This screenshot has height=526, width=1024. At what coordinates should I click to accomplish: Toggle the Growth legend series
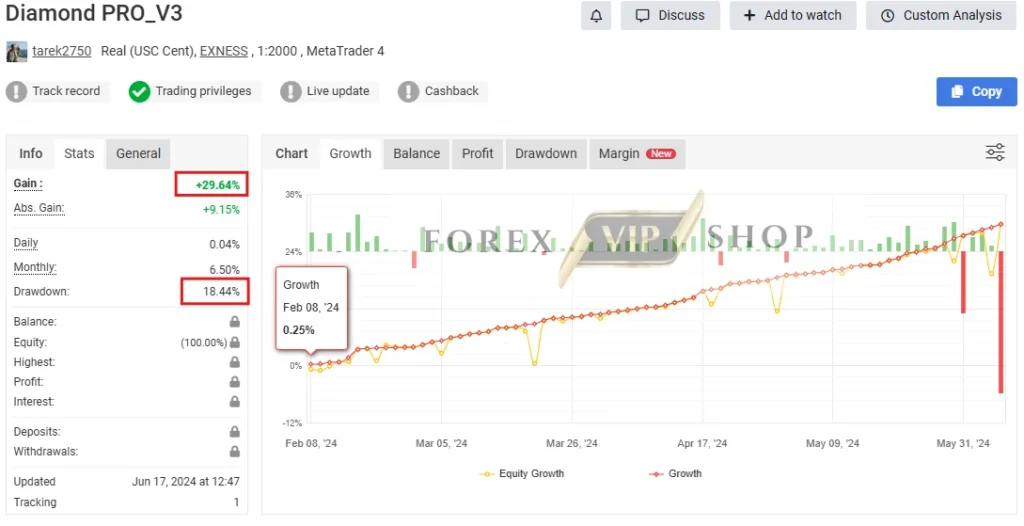[x=675, y=474]
